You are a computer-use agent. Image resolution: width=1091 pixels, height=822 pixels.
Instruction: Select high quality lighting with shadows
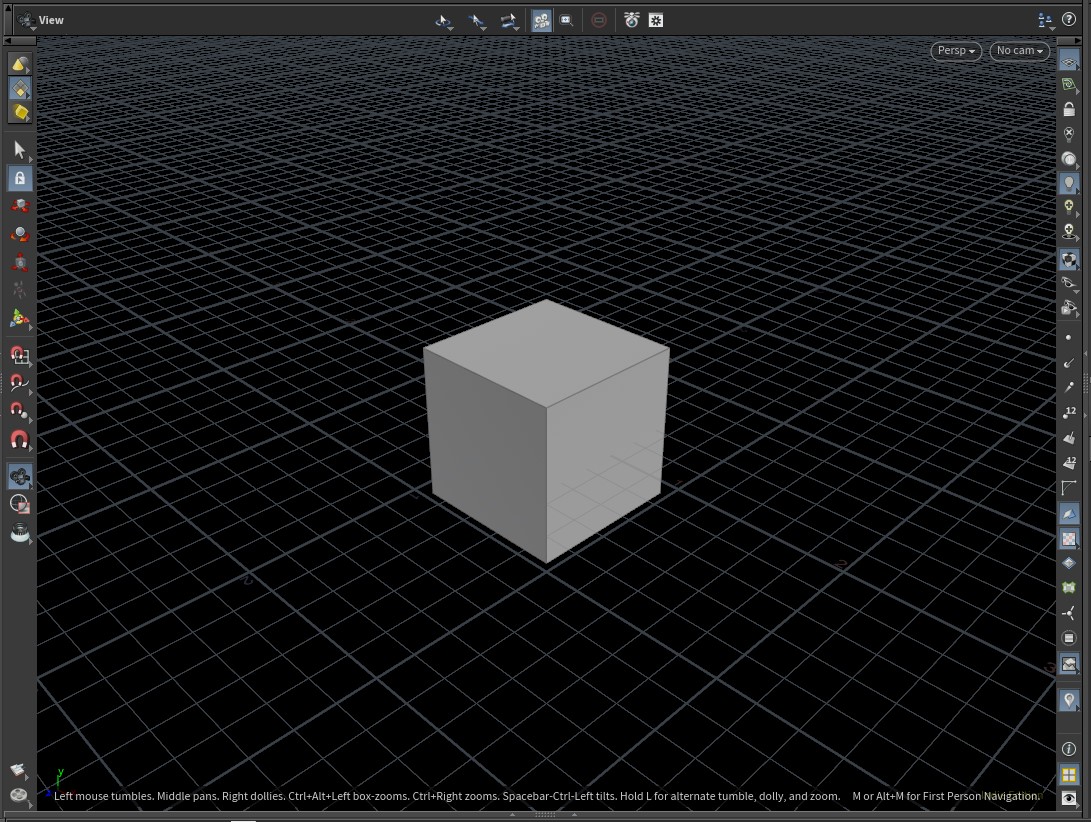[1069, 230]
